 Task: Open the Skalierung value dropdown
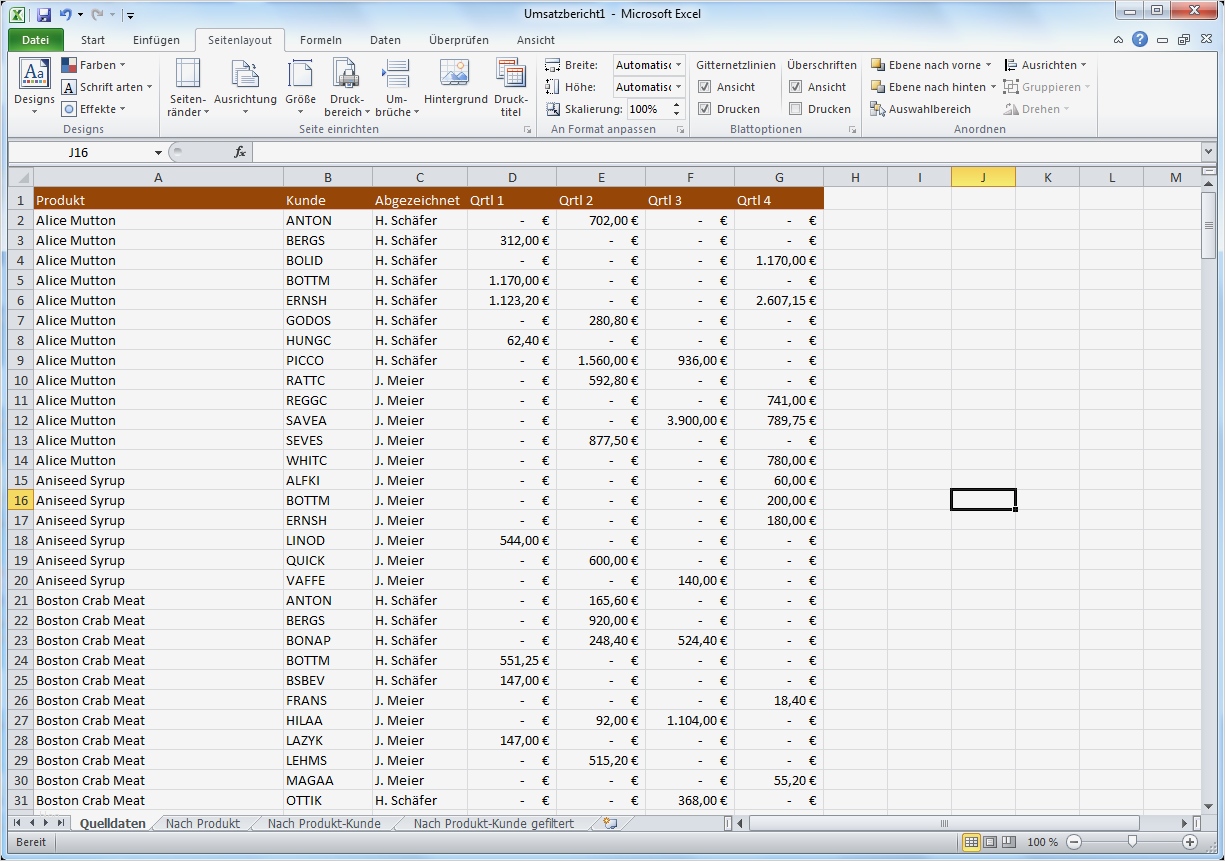tap(677, 109)
